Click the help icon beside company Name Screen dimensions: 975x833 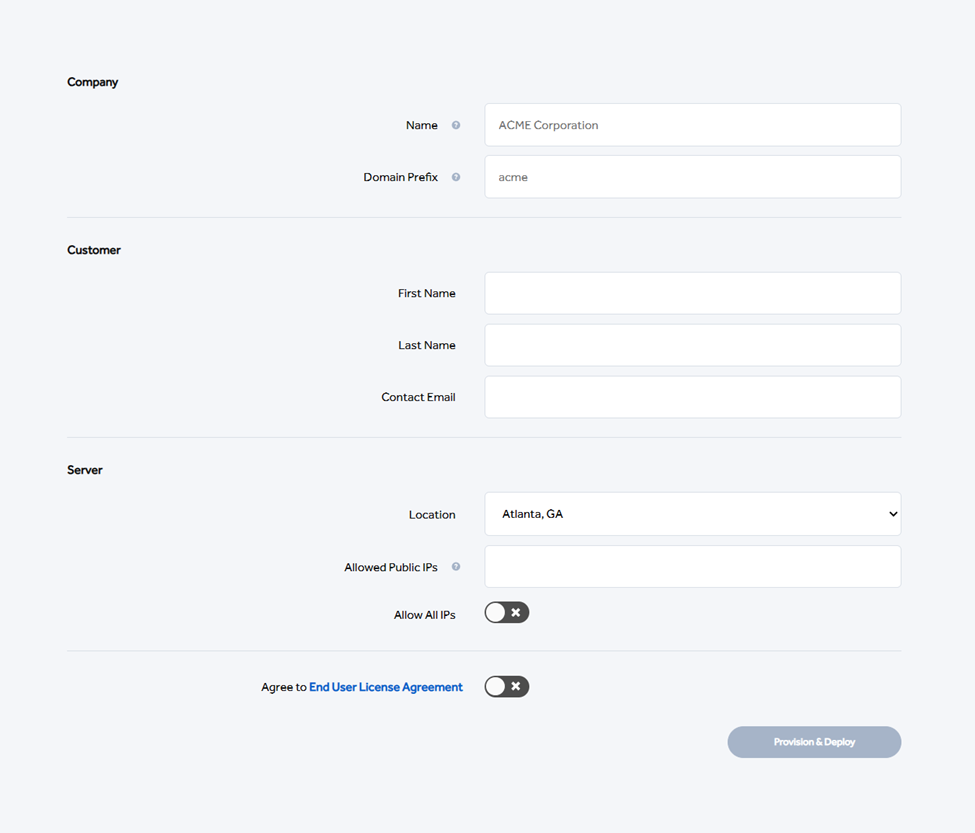tap(456, 125)
